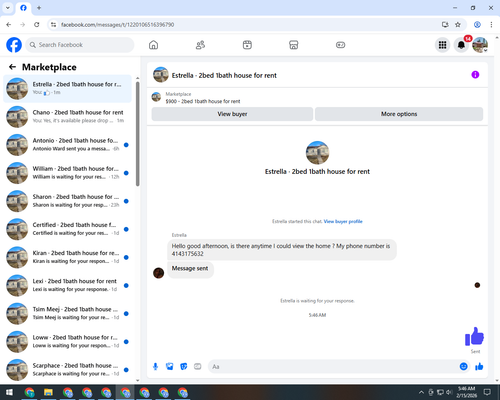The width and height of the screenshot is (500, 400).
Task: Click the Facebook browser tab
Action: [23, 8]
